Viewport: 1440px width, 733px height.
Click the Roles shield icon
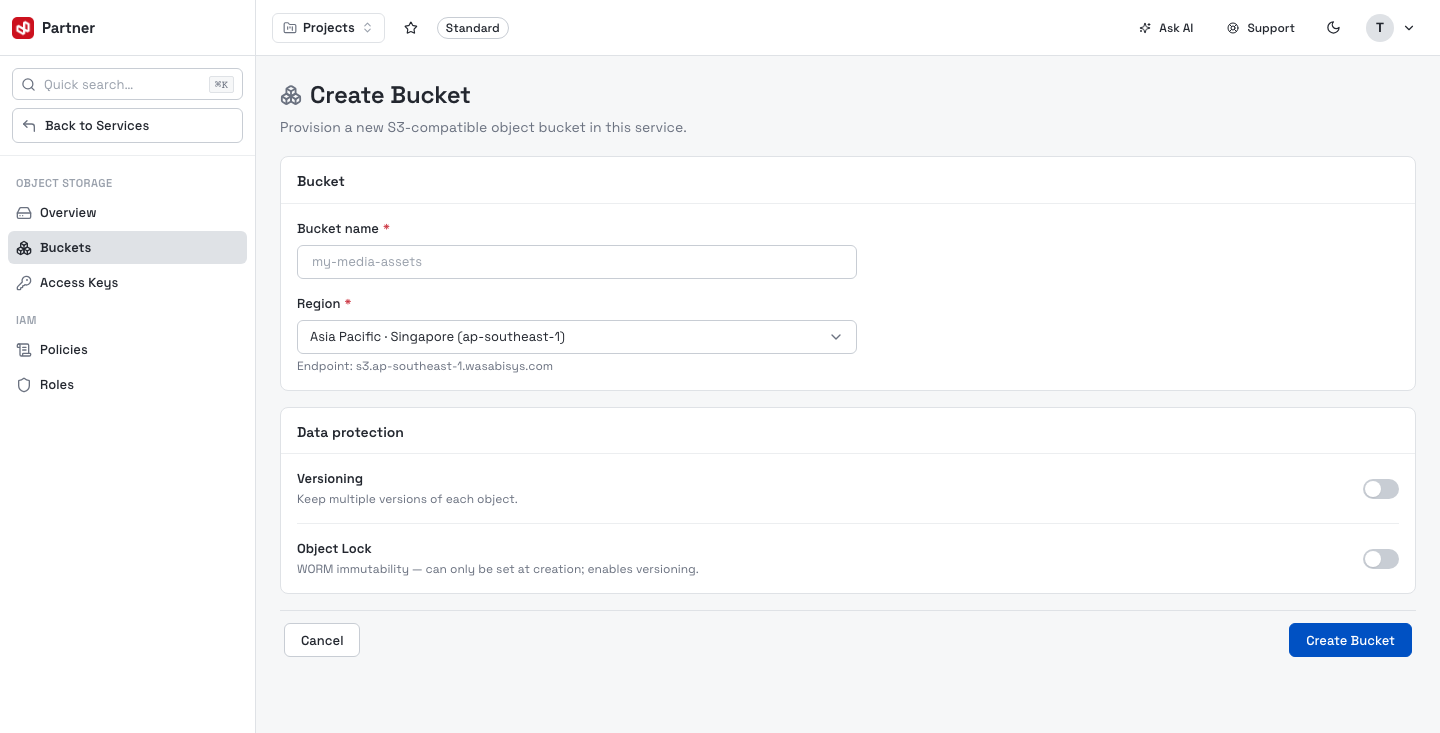click(x=24, y=385)
